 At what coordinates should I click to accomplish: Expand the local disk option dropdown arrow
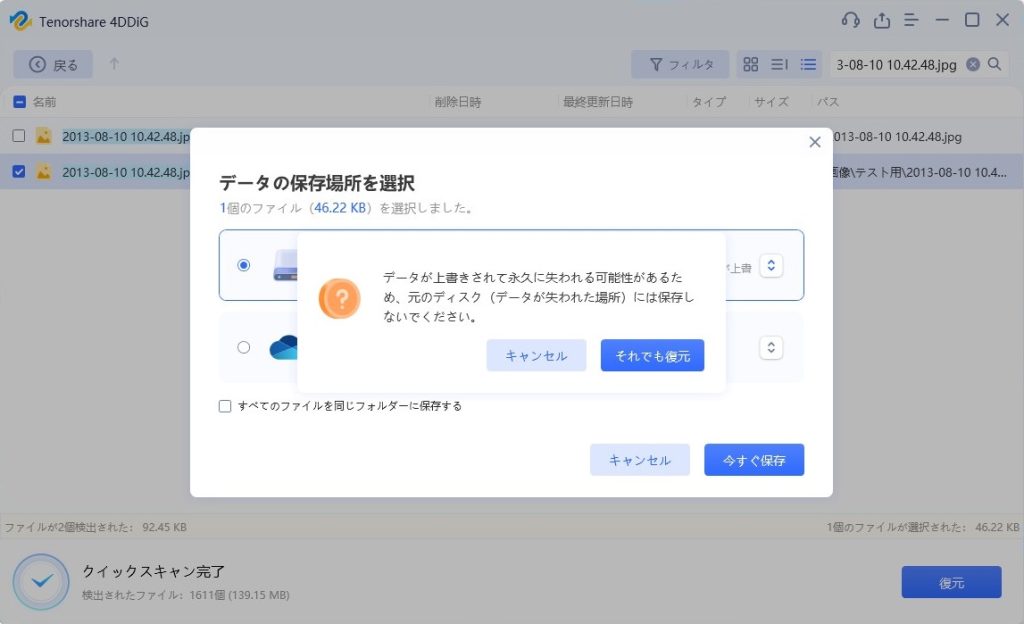pyautogui.click(x=770, y=265)
